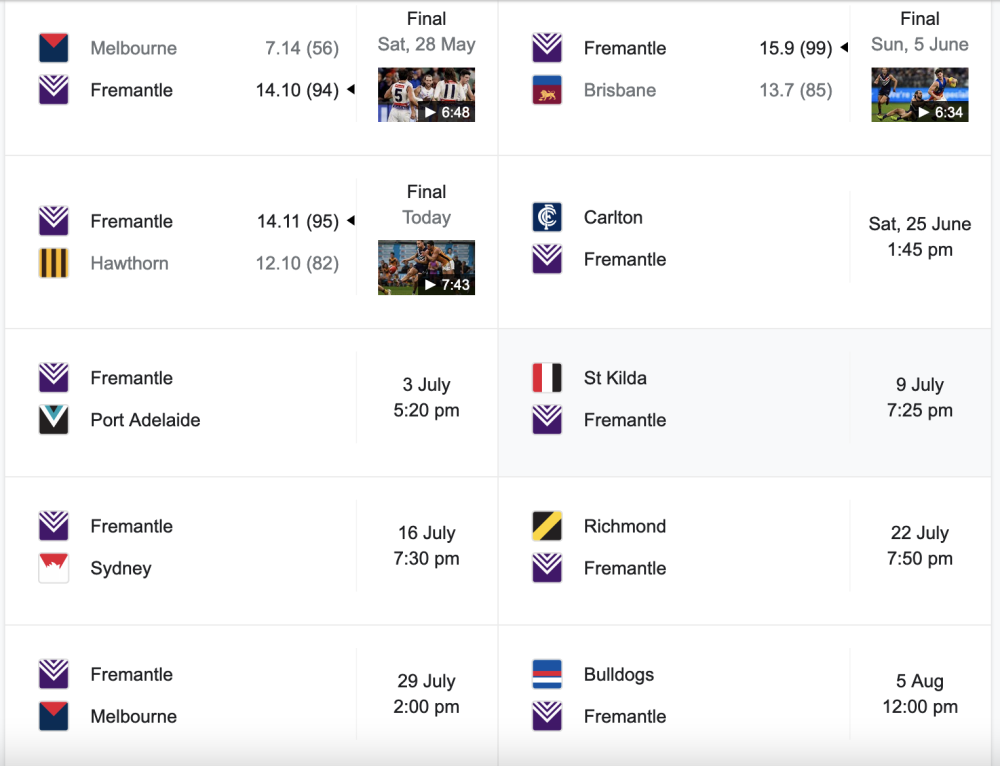This screenshot has height=766, width=1000.
Task: Click the Carlton club logo
Action: coord(547,217)
